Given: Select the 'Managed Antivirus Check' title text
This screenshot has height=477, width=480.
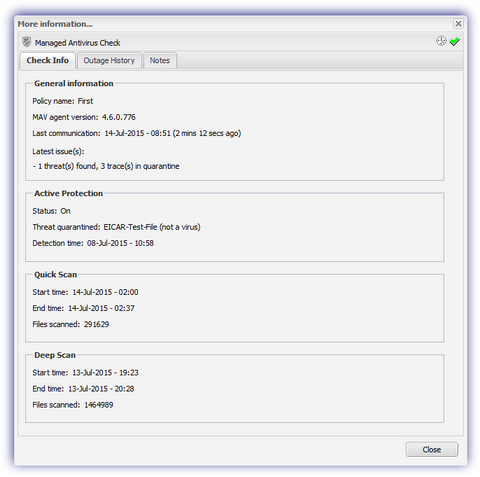Looking at the screenshot, I should pyautogui.click(x=78, y=43).
